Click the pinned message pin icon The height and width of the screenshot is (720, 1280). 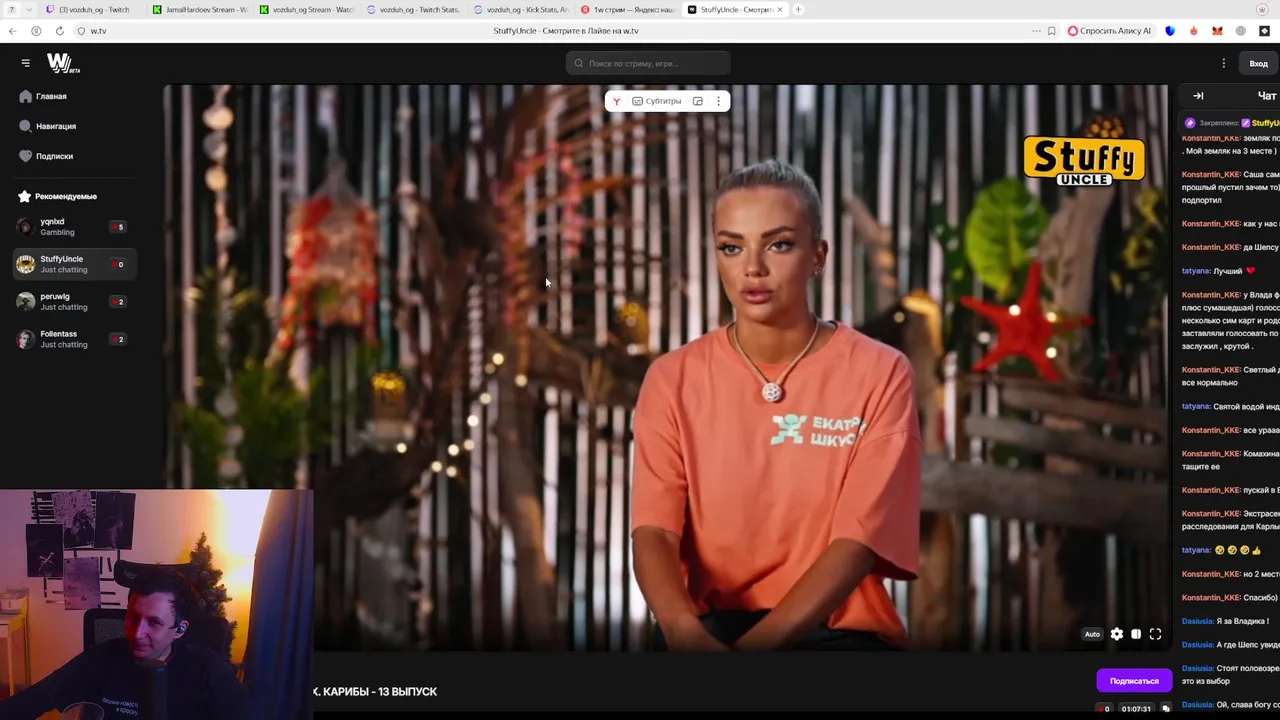click(x=1189, y=123)
